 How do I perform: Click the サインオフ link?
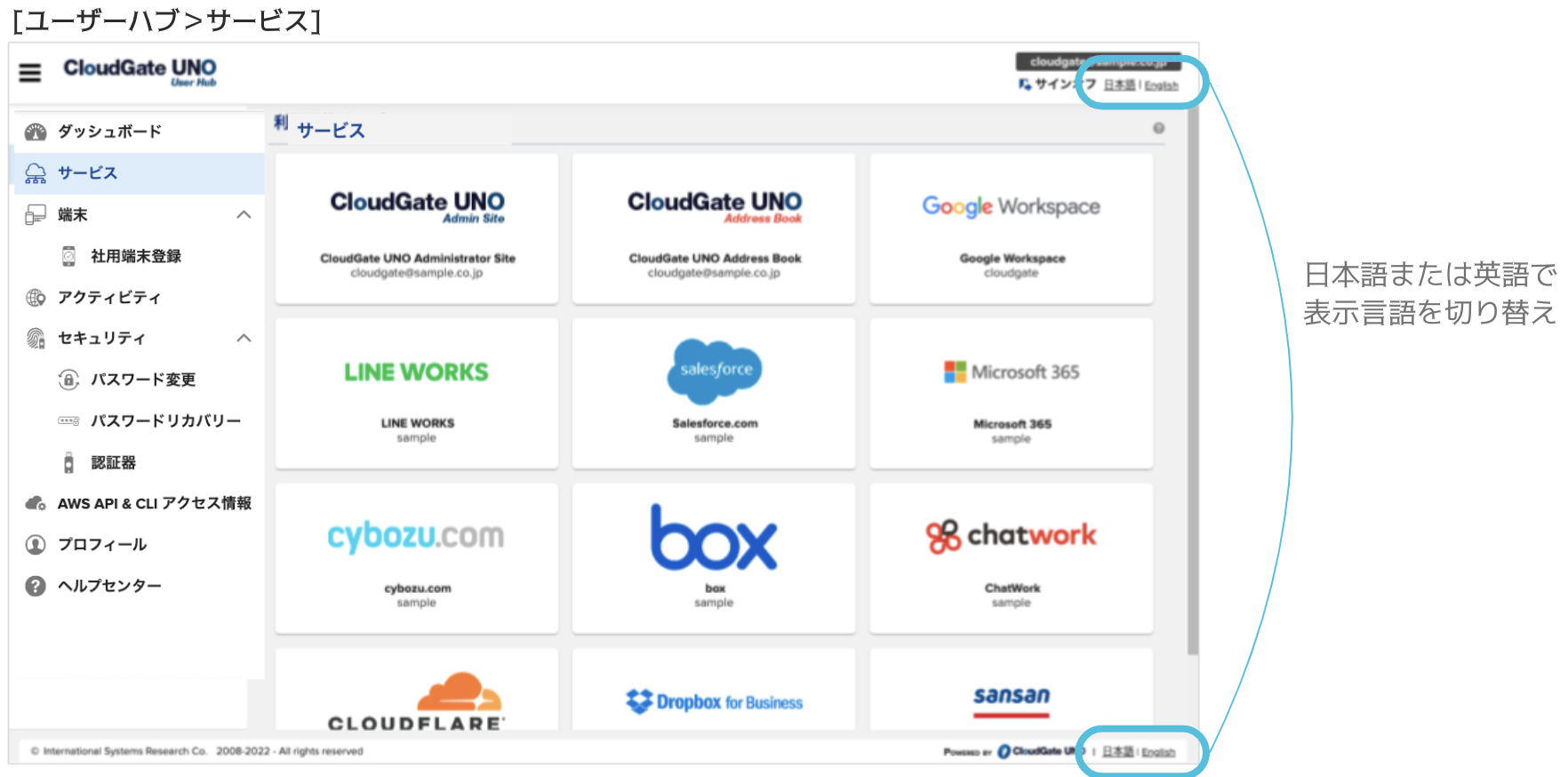(x=1065, y=84)
